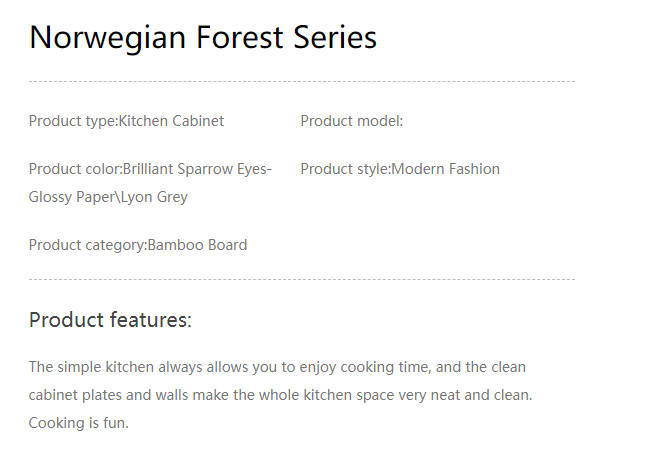The width and height of the screenshot is (651, 461).
Task: Click the dashed divider below the title
Action: pos(301,81)
